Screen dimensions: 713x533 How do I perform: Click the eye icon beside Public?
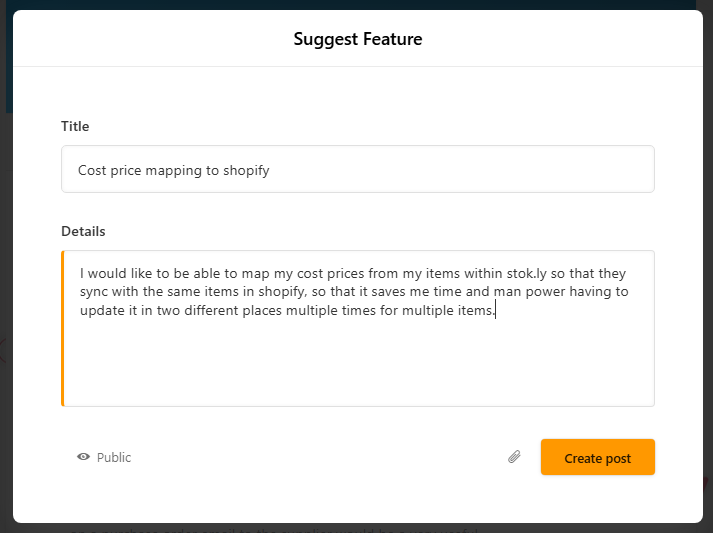click(84, 457)
